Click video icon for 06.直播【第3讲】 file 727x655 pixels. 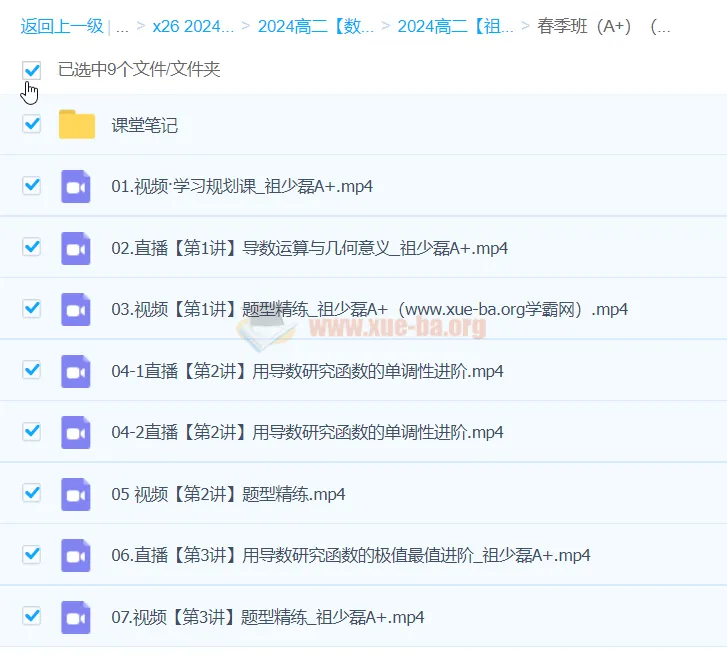[x=76, y=555]
